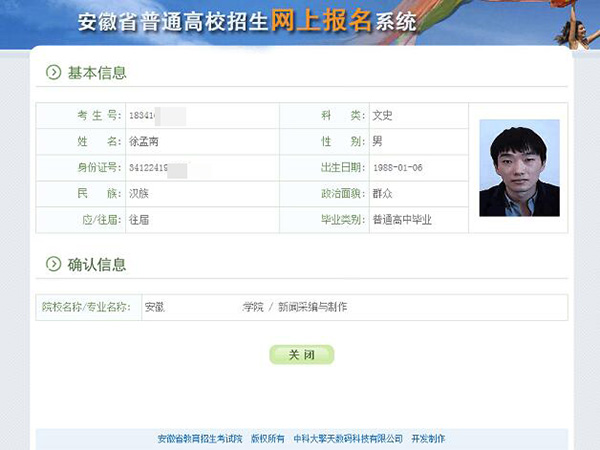The height and width of the screenshot is (450, 600).
Task: Click the candidate number value 18341
Action: [142, 116]
